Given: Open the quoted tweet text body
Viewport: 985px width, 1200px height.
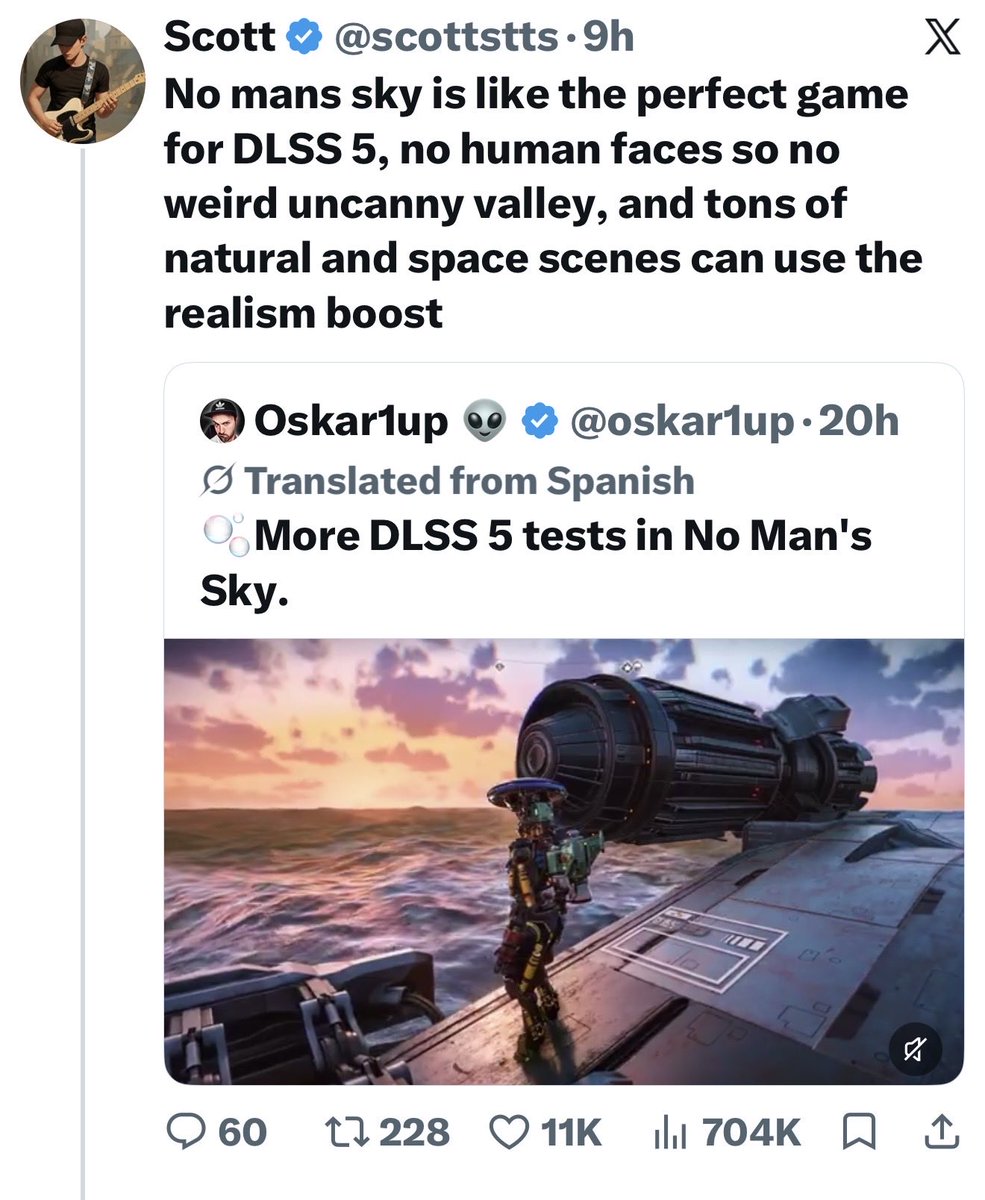Looking at the screenshot, I should point(536,563).
